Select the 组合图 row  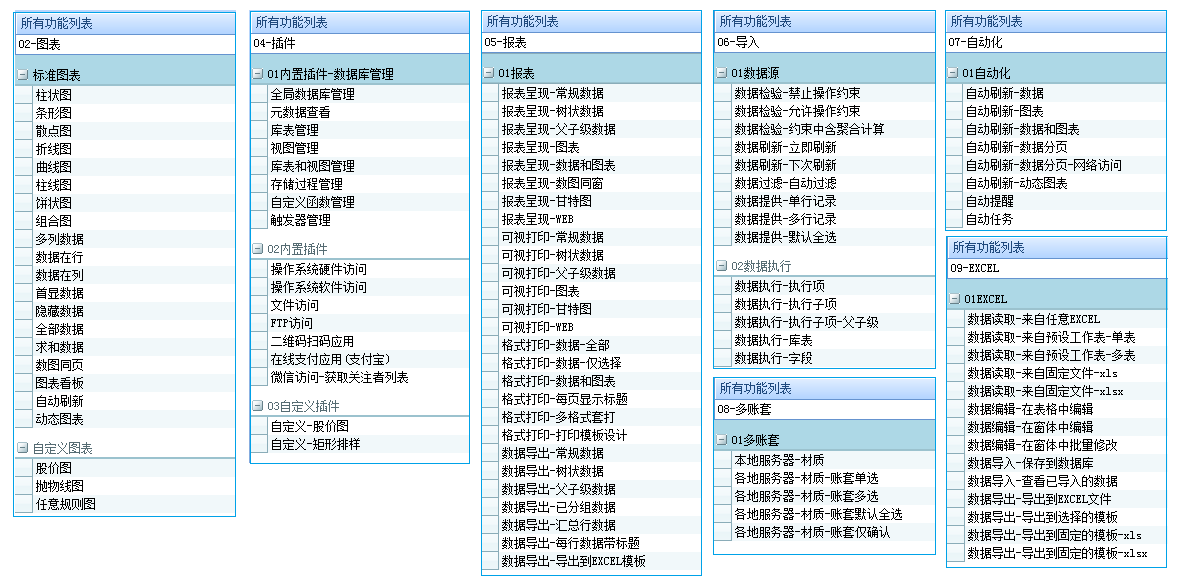125,221
